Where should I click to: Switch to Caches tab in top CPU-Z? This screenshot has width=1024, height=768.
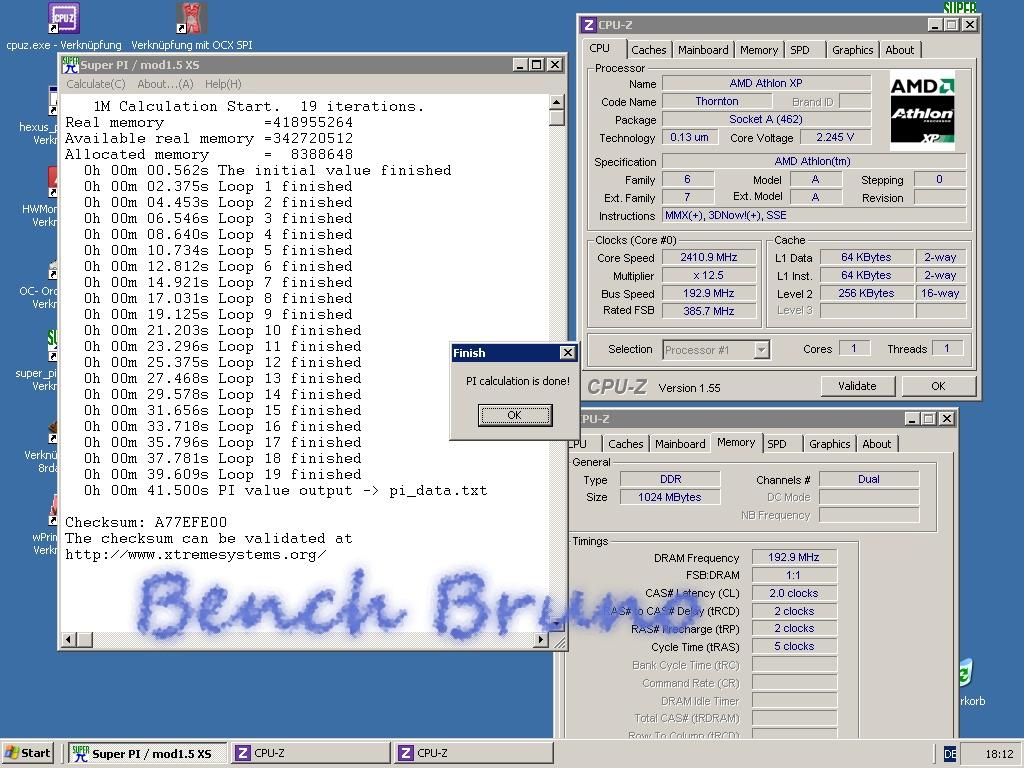(x=648, y=50)
